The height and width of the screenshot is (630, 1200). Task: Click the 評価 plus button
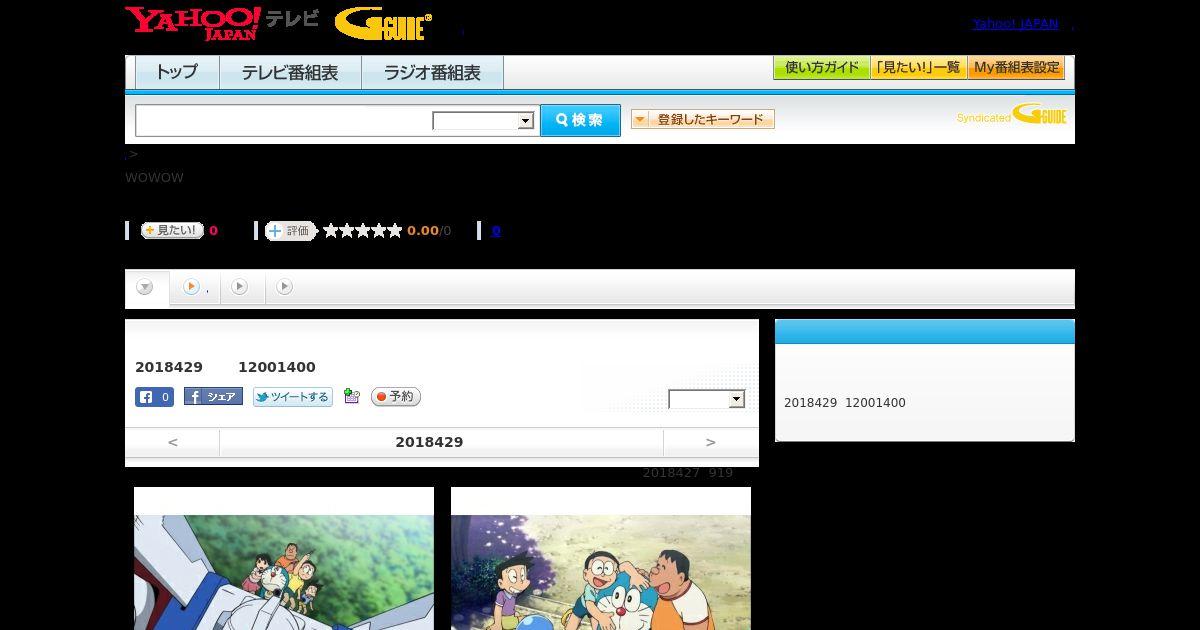[290, 231]
